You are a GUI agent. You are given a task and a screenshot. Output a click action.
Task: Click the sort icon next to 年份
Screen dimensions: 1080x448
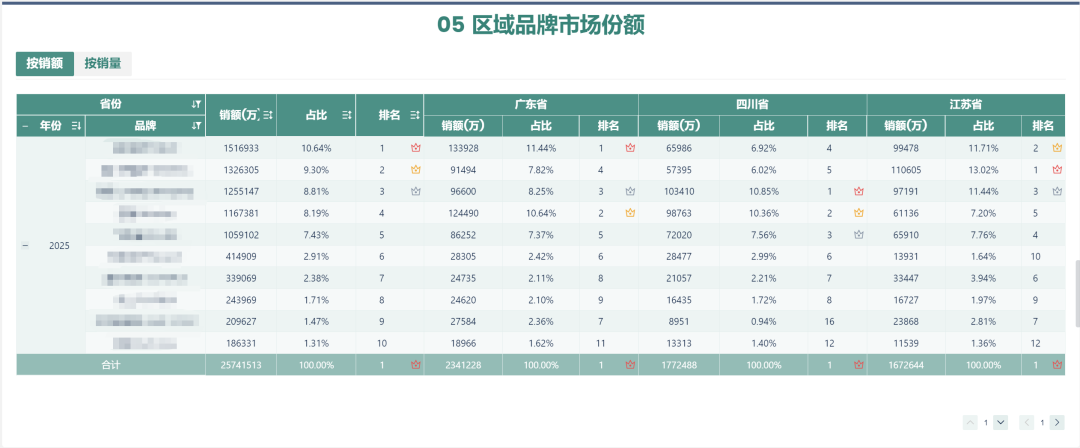pos(76,125)
